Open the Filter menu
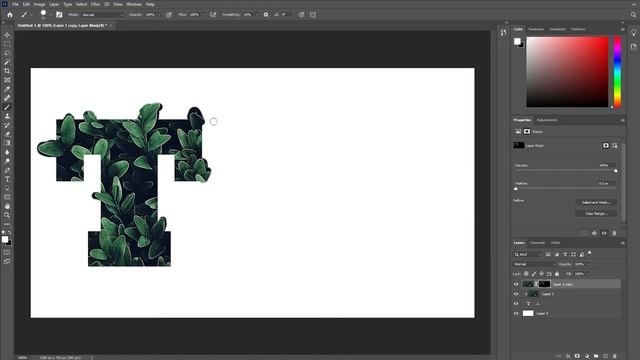Screen dimensions: 640x360 96,4
